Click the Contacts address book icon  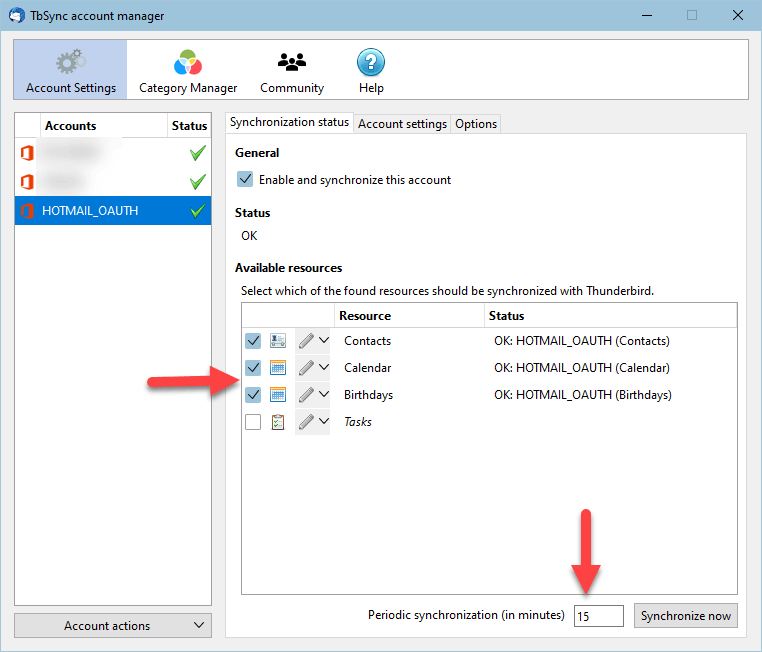pos(277,341)
